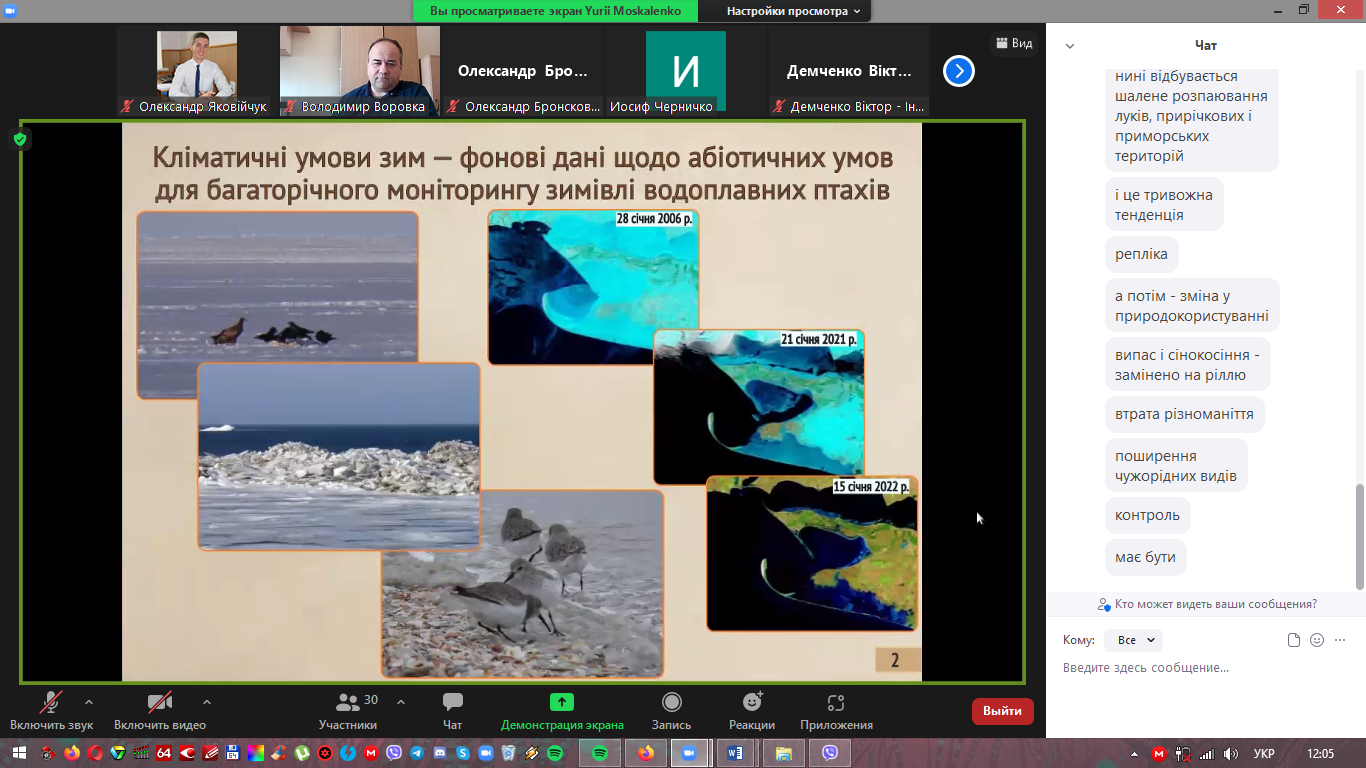Click the attach file icon in chat
The height and width of the screenshot is (768, 1366).
[x=1294, y=640]
